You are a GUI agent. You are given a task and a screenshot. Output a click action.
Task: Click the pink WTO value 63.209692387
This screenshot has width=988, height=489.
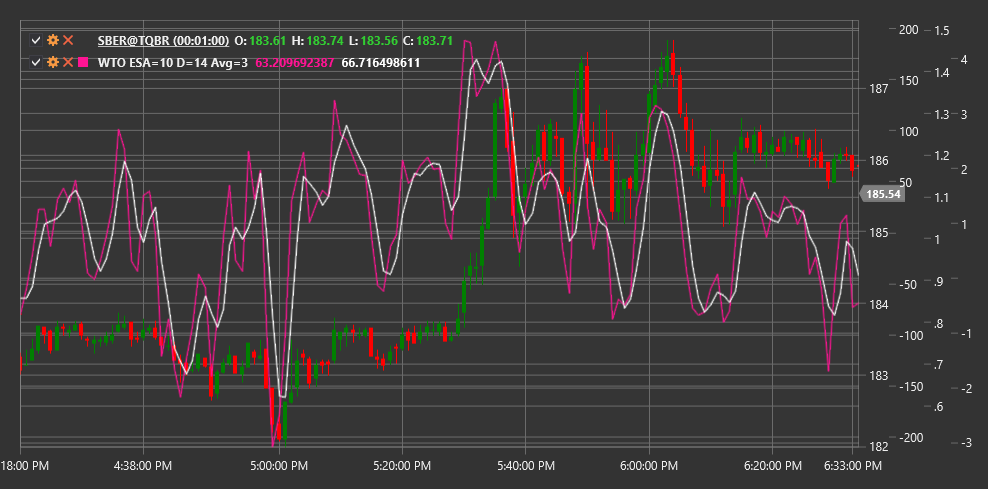click(294, 63)
